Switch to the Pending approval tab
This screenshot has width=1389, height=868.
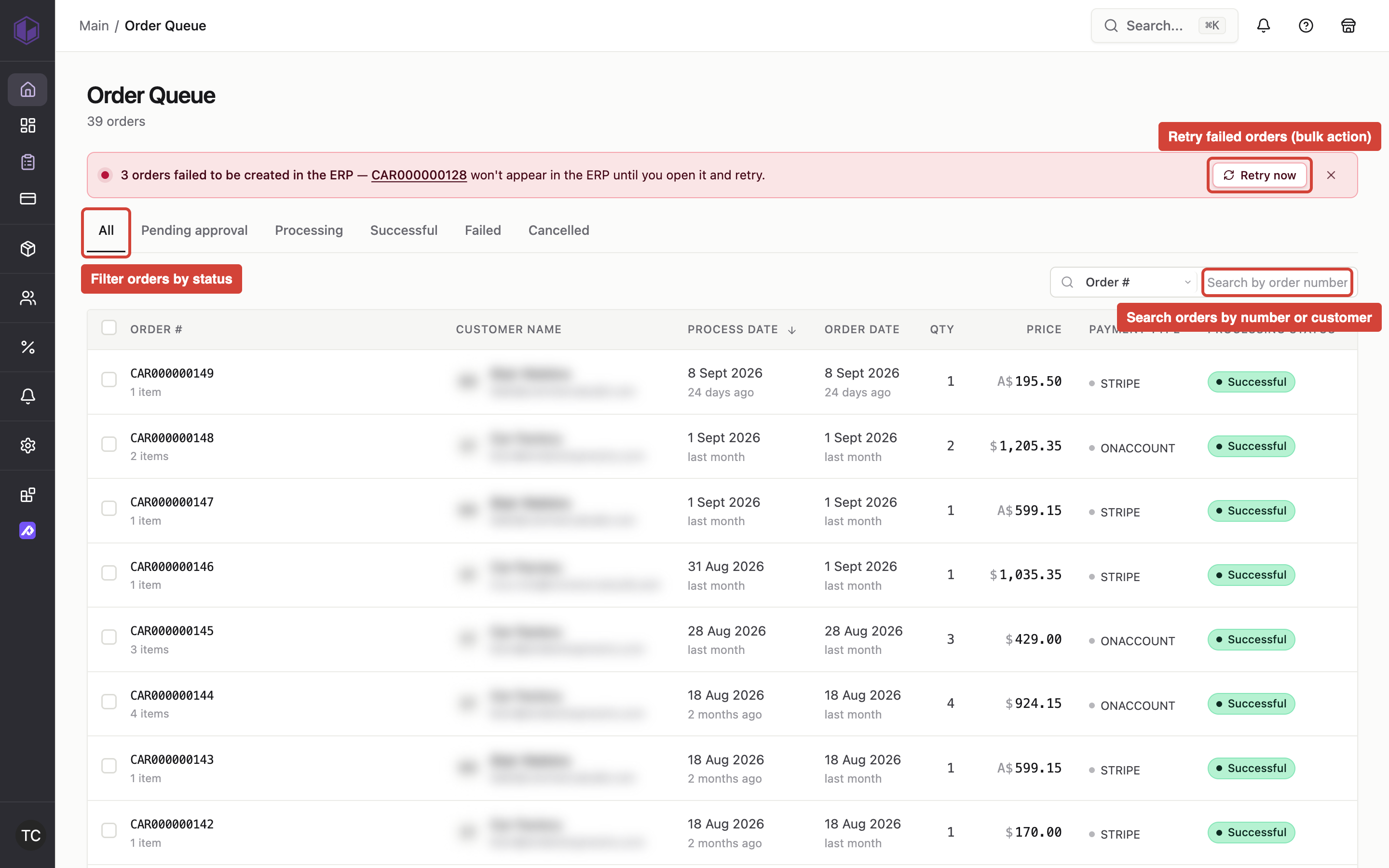coord(194,230)
